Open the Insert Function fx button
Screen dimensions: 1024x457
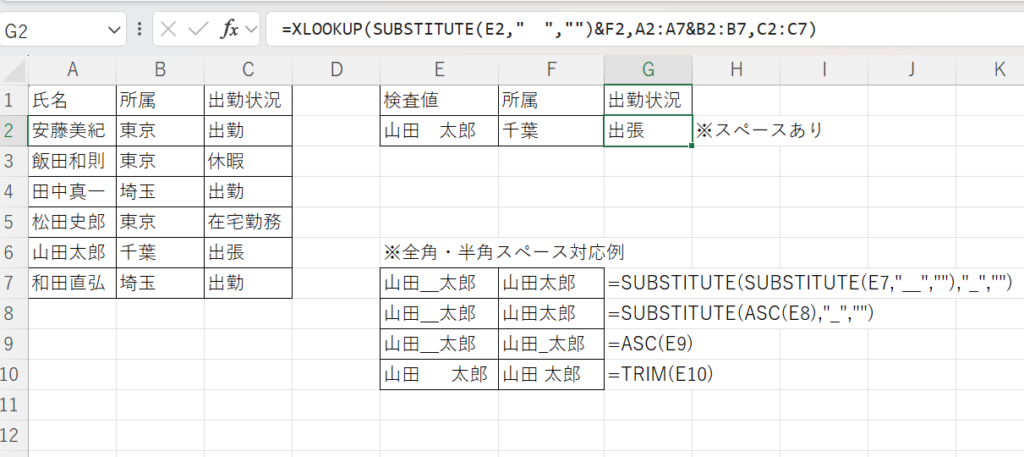(229, 29)
